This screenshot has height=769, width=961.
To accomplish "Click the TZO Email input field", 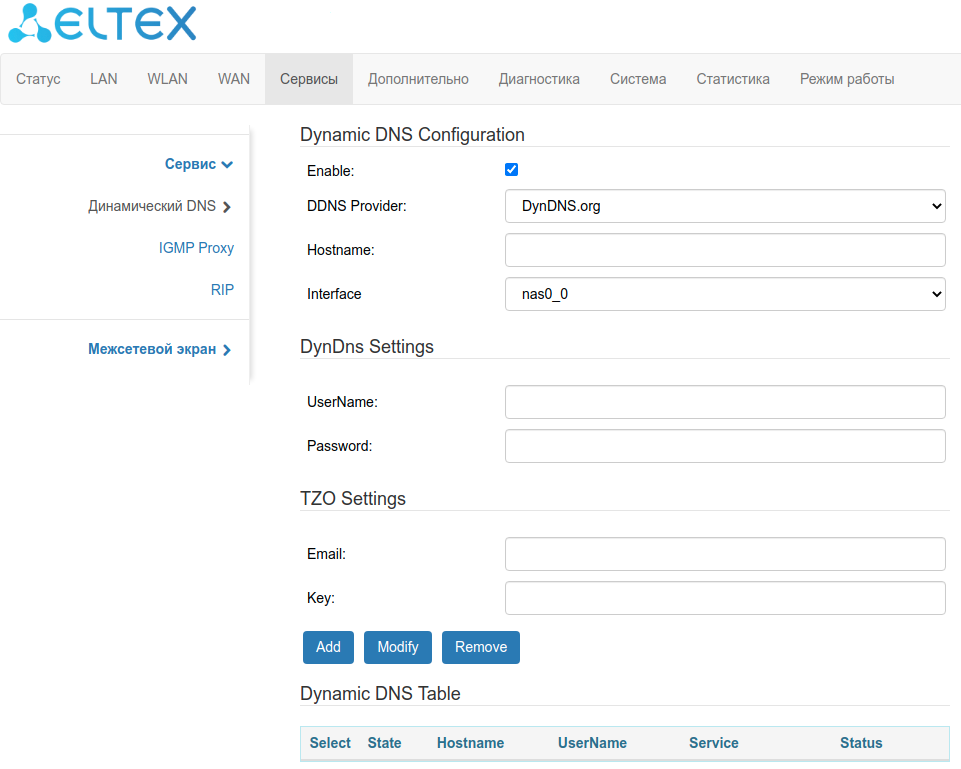I will [x=725, y=554].
